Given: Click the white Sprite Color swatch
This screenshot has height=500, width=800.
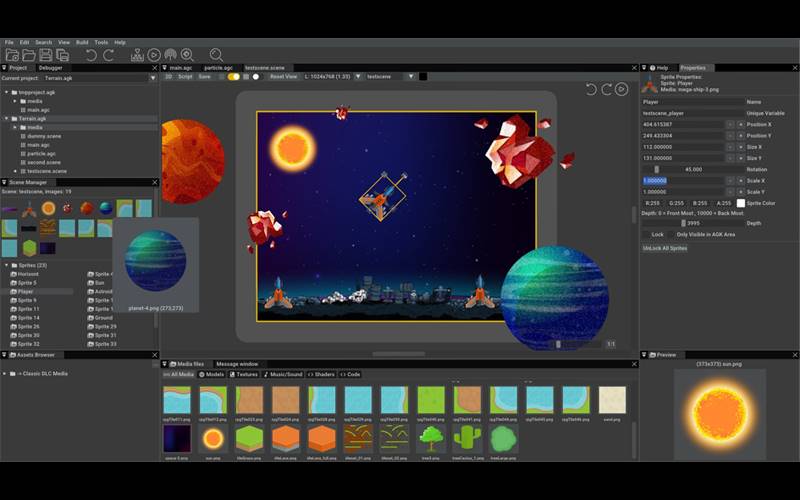Looking at the screenshot, I should (x=741, y=202).
